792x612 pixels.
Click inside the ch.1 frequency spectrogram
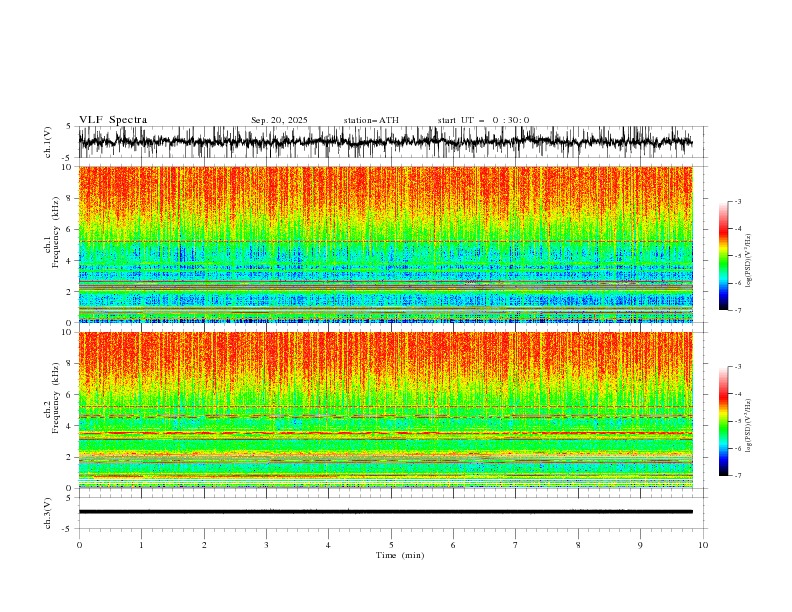pyautogui.click(x=385, y=244)
